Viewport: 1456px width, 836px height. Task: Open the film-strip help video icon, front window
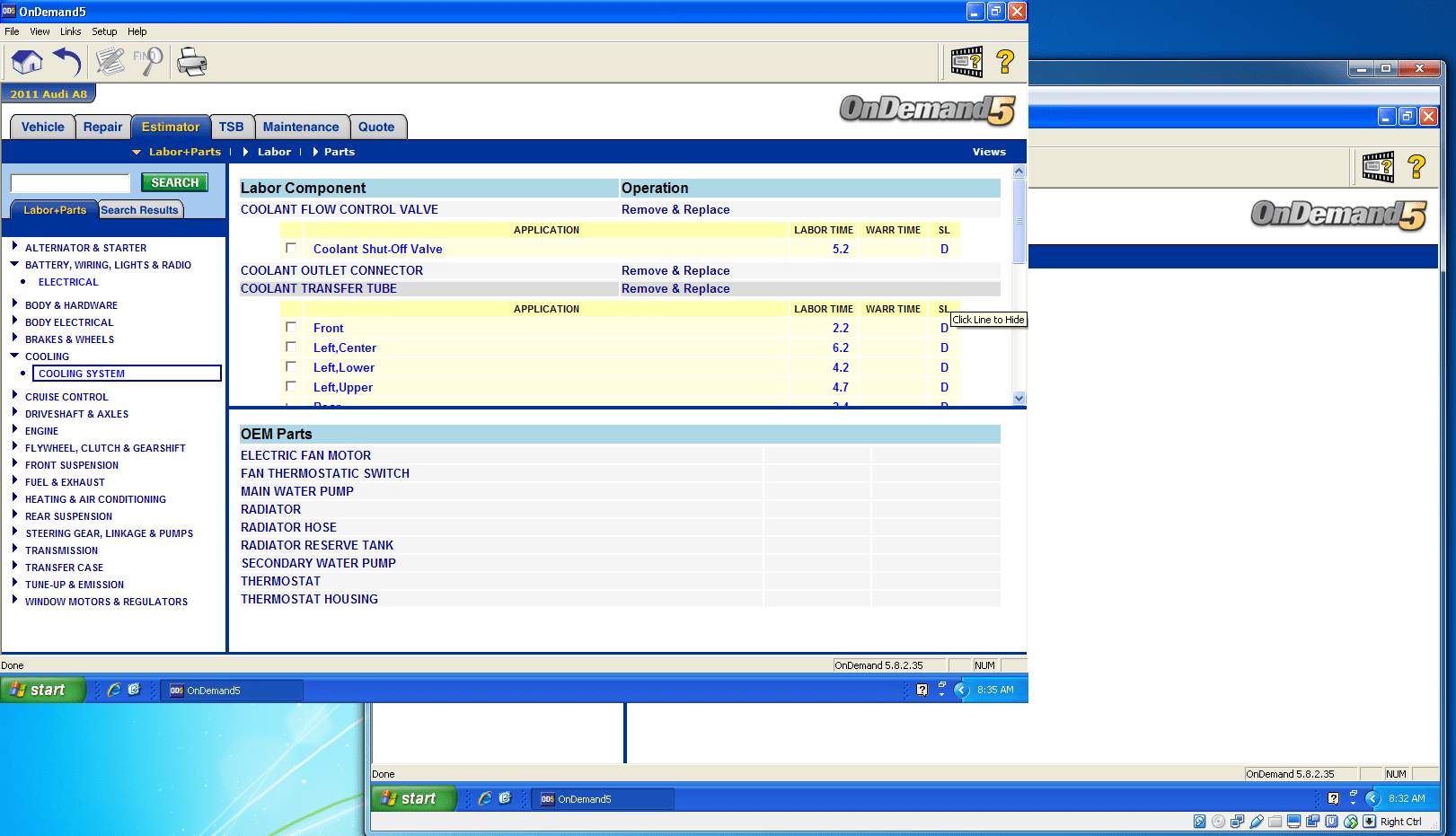click(x=967, y=62)
